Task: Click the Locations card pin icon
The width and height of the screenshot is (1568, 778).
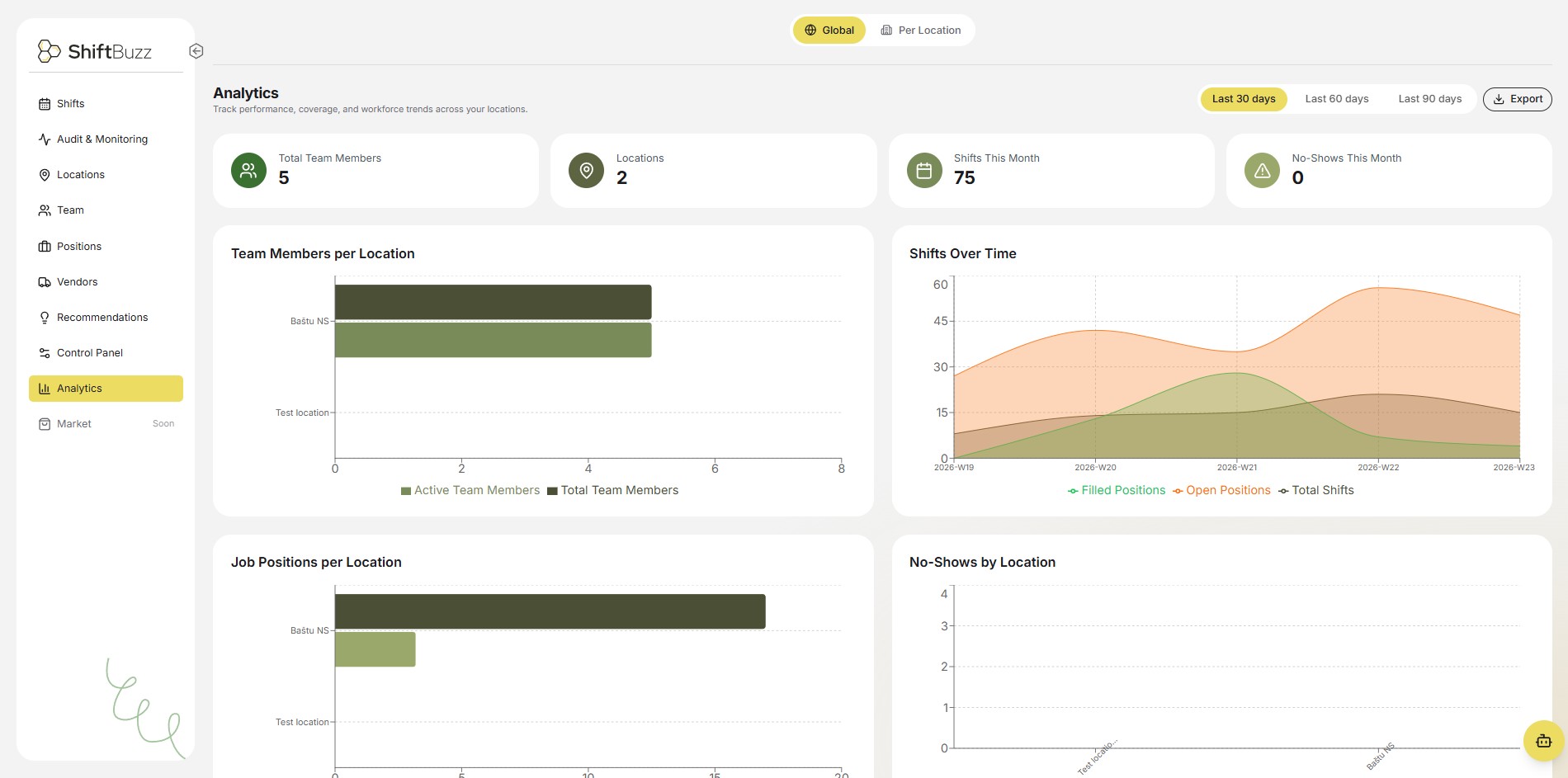Action: (x=586, y=171)
